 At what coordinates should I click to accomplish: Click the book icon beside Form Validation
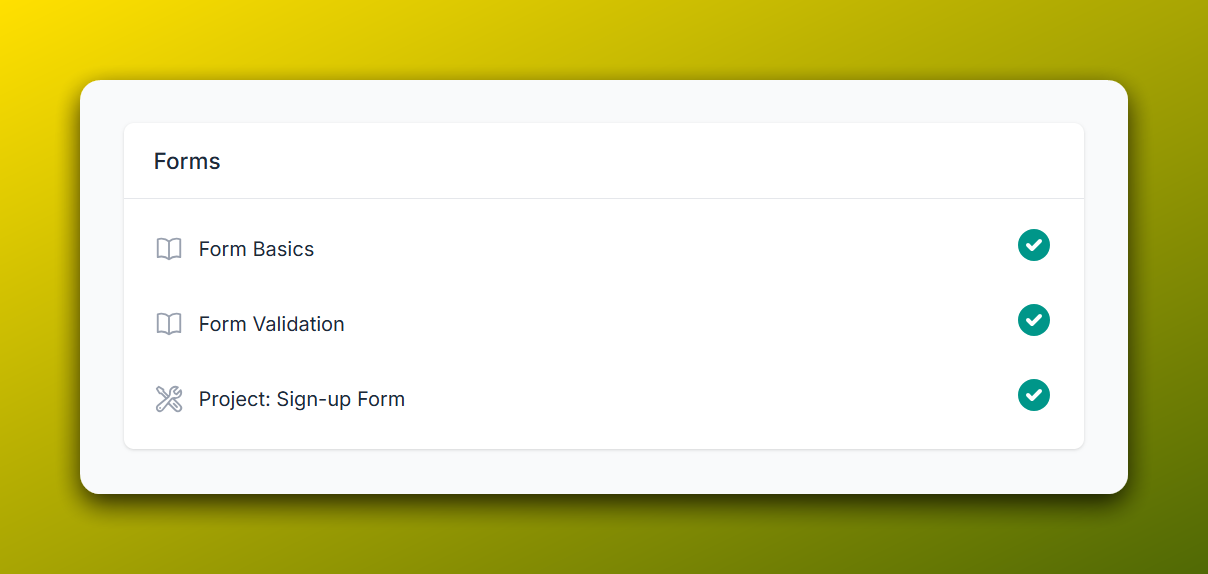pos(169,324)
